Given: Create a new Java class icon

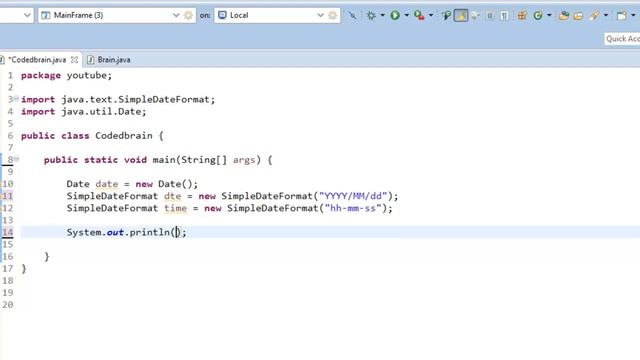Looking at the screenshot, I should tap(538, 16).
